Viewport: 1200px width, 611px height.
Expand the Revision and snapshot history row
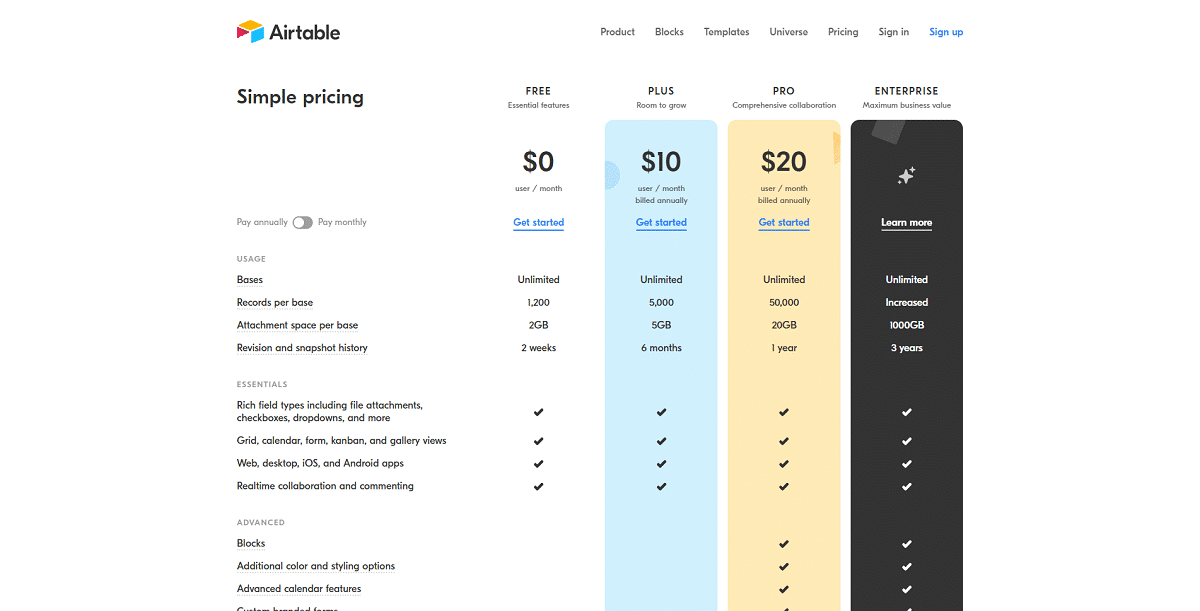point(302,347)
